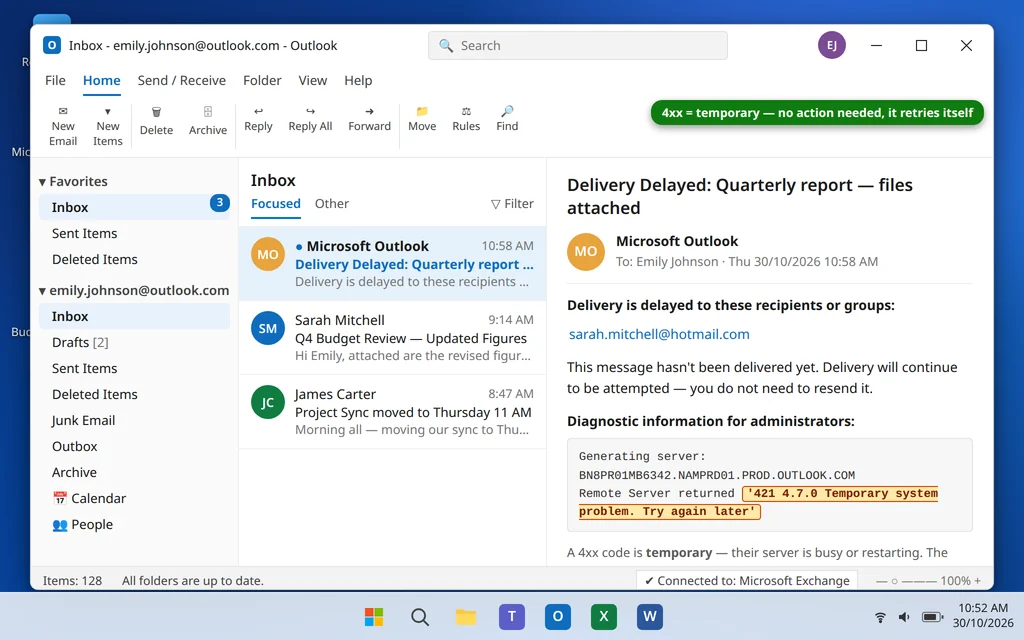Image resolution: width=1024 pixels, height=640 pixels.
Task: Forward the selected message
Action: [x=370, y=120]
